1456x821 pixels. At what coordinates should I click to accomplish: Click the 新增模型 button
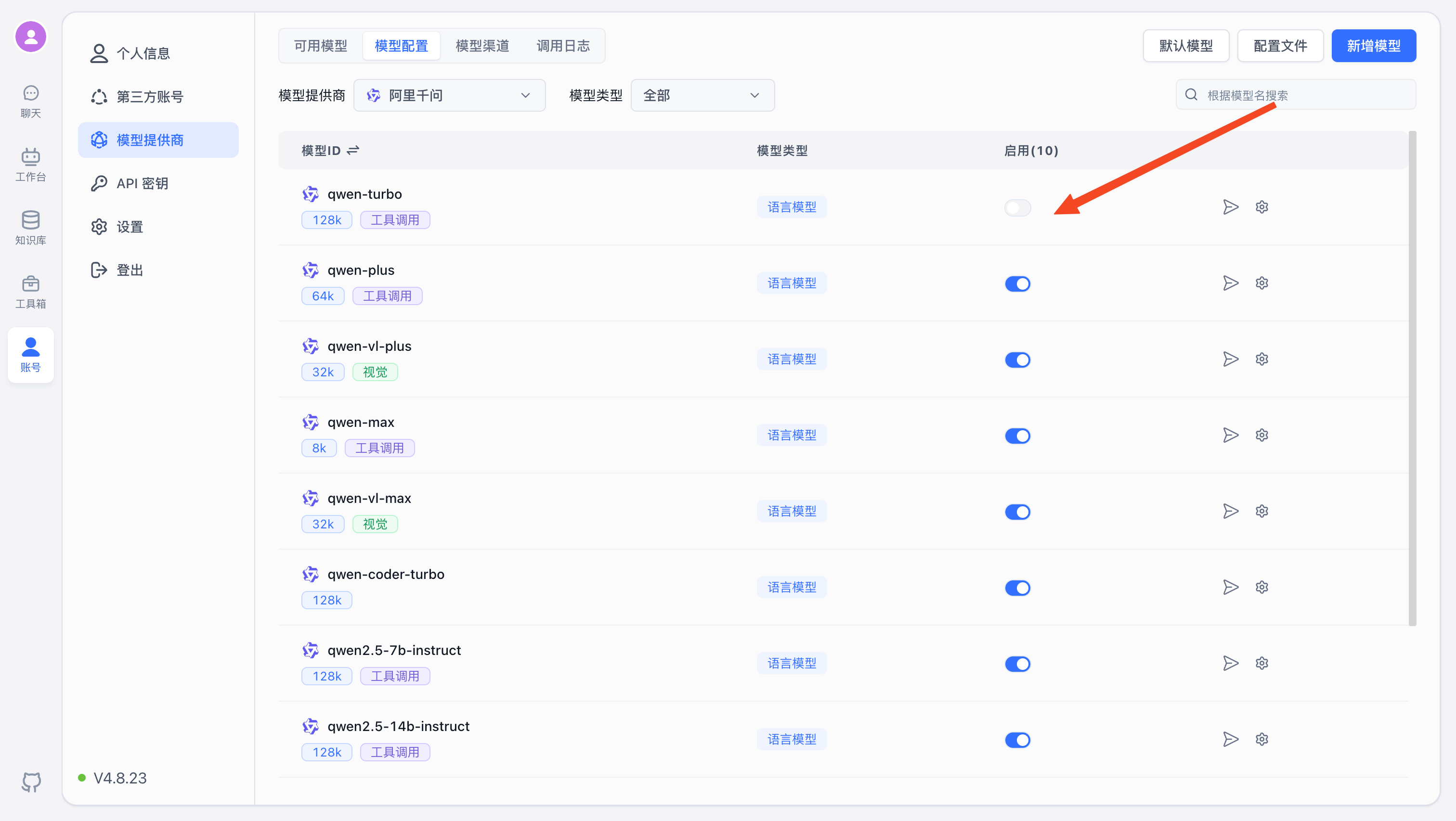1373,46
